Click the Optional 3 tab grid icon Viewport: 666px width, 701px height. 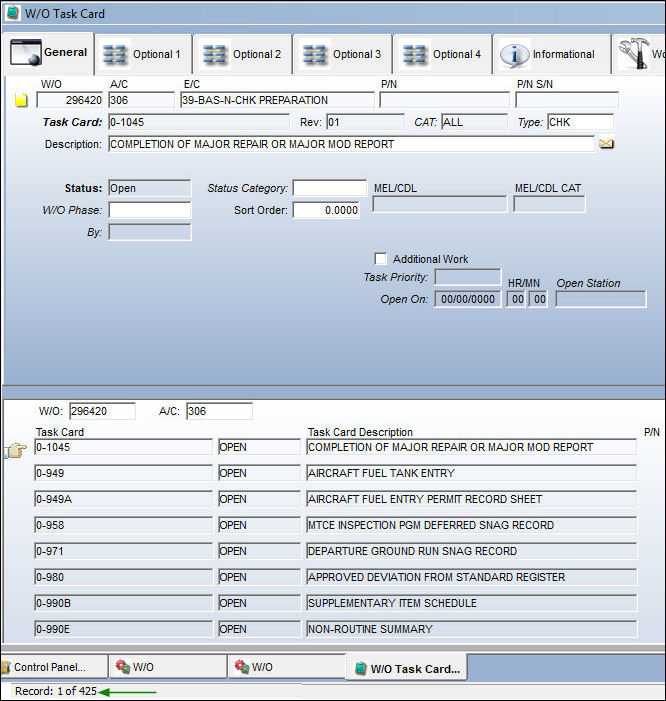click(x=315, y=55)
